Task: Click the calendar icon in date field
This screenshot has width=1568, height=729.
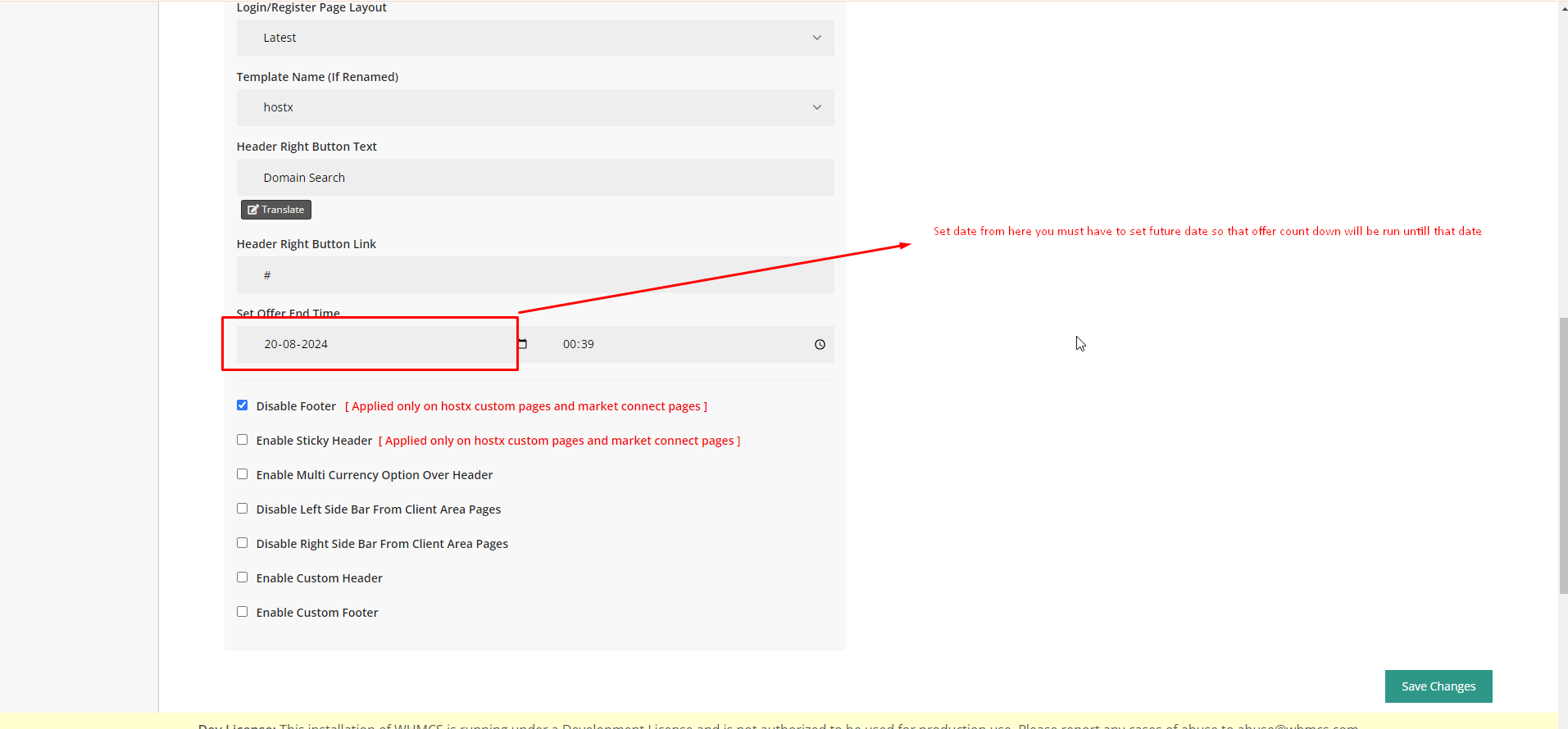Action: (522, 344)
